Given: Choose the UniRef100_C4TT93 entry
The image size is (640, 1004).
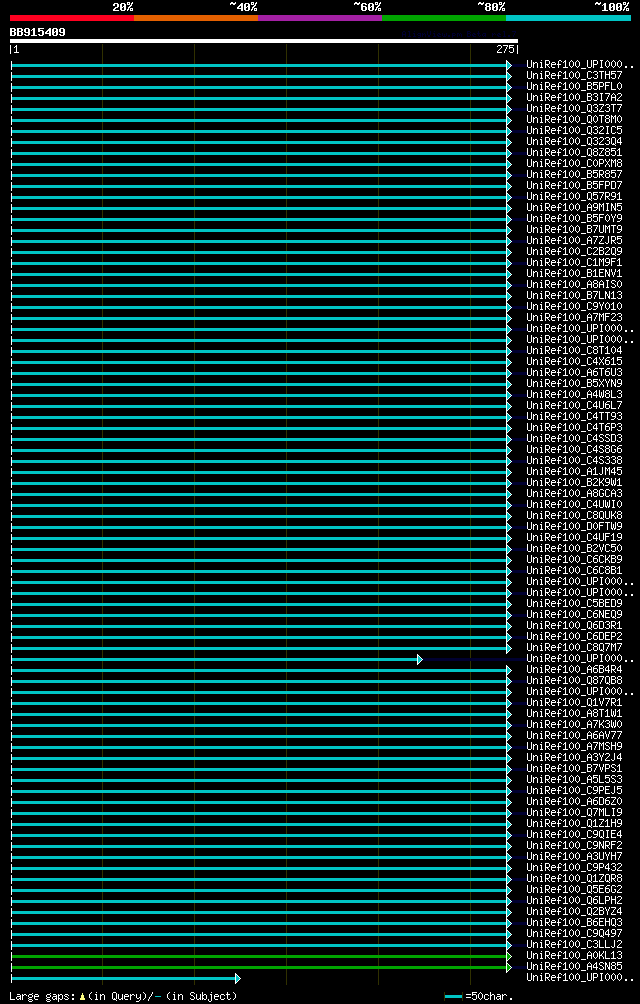Looking at the screenshot, I should coord(574,417).
